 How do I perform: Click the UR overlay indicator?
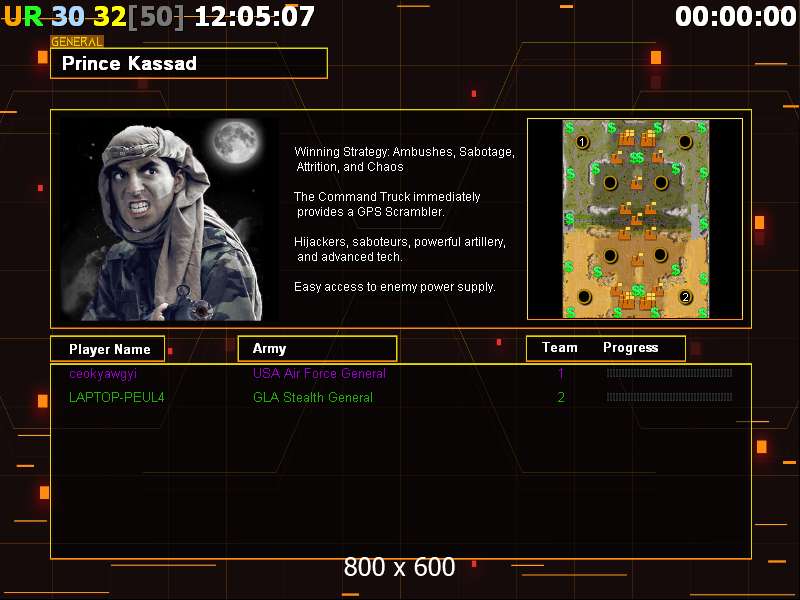pyautogui.click(x=23, y=16)
